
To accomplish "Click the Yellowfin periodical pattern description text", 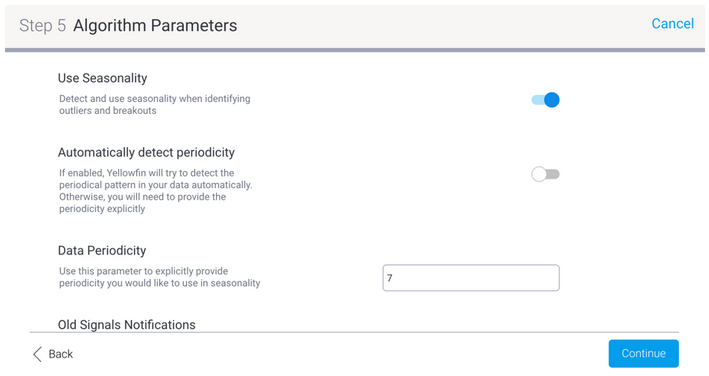I will [x=156, y=191].
